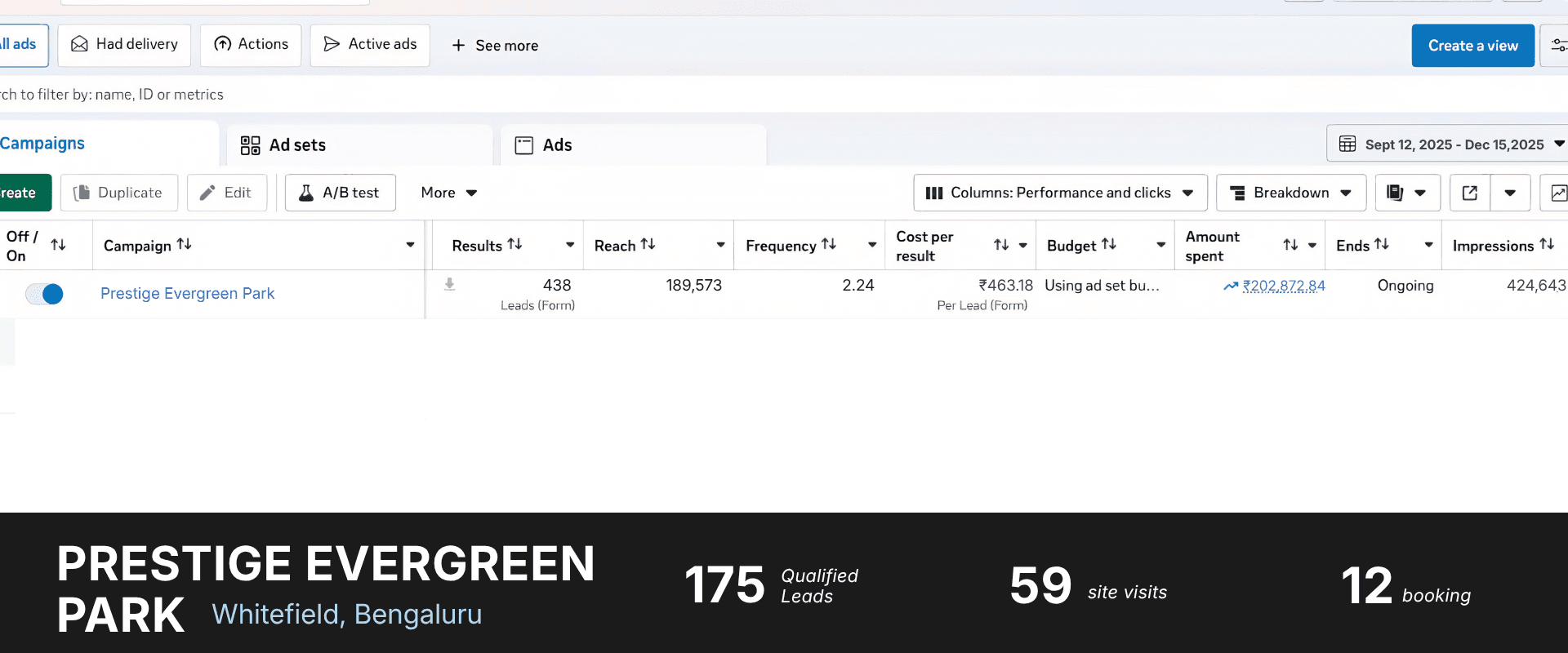Select the Had delivery filter

click(125, 45)
